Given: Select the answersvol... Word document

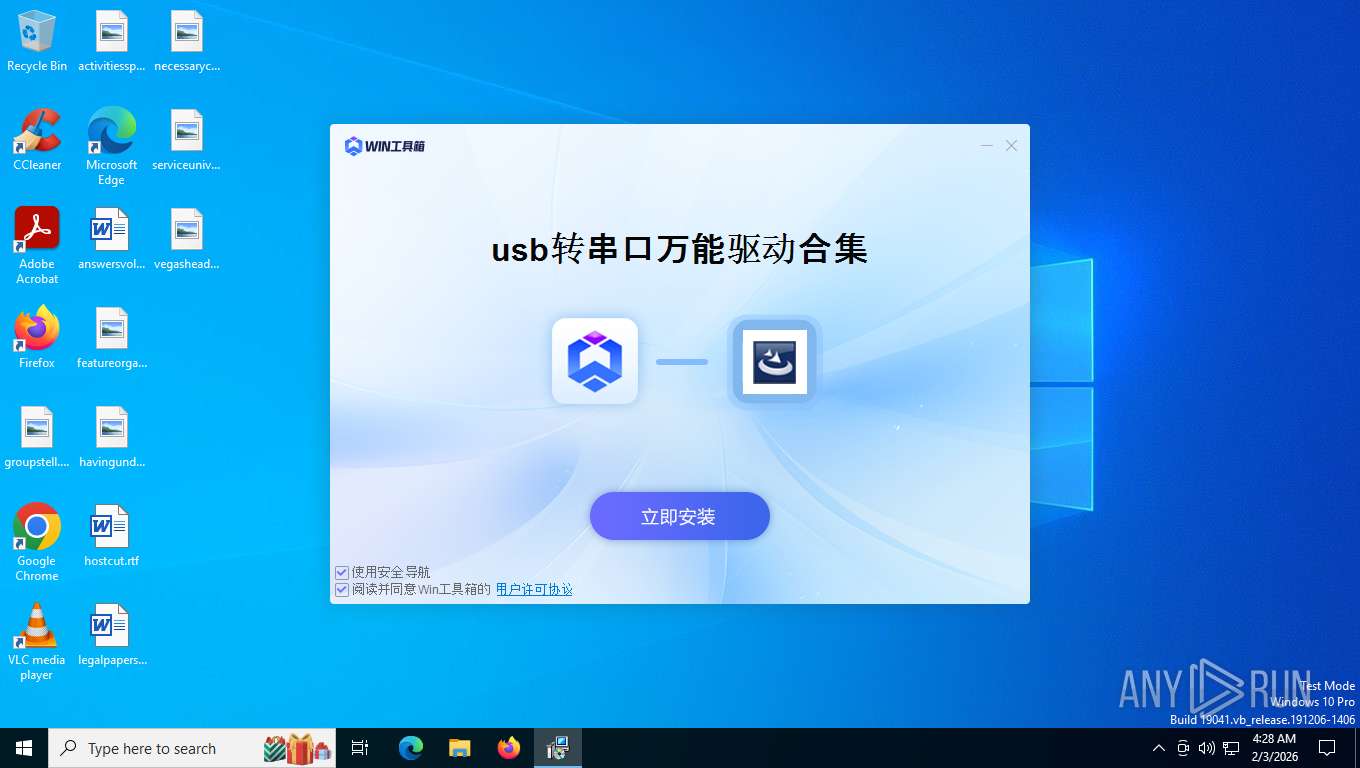Looking at the screenshot, I should point(112,240).
